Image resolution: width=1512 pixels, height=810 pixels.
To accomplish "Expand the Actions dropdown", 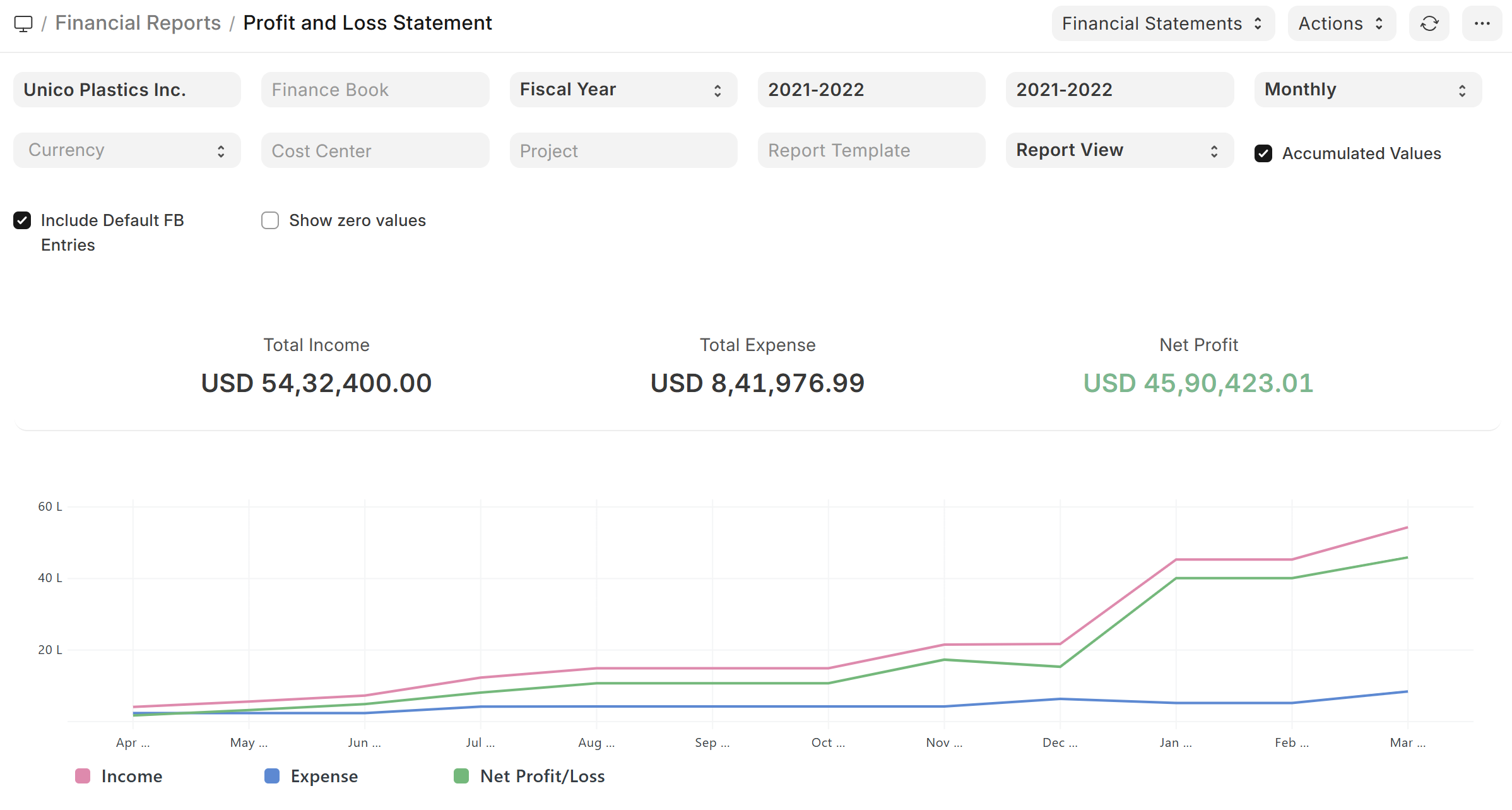I will point(1342,24).
